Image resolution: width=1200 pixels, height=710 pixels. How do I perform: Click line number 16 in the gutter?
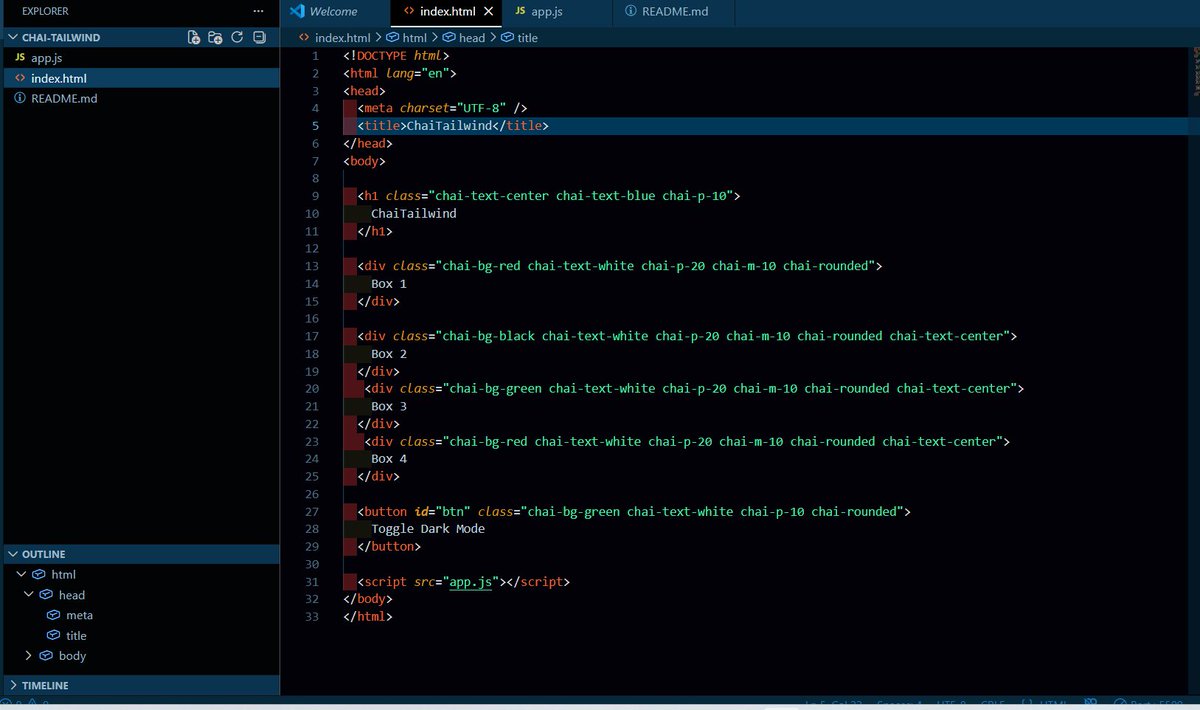(312, 318)
